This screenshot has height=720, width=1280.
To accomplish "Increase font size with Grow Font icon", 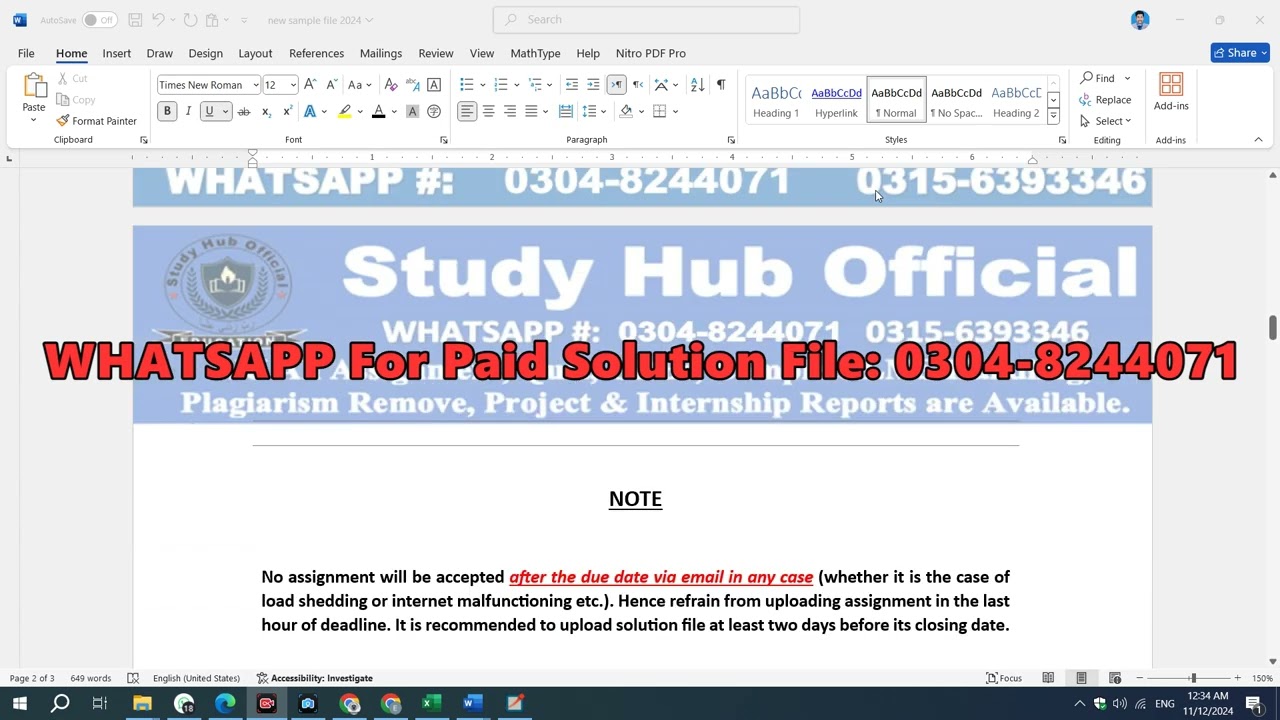I will point(310,85).
